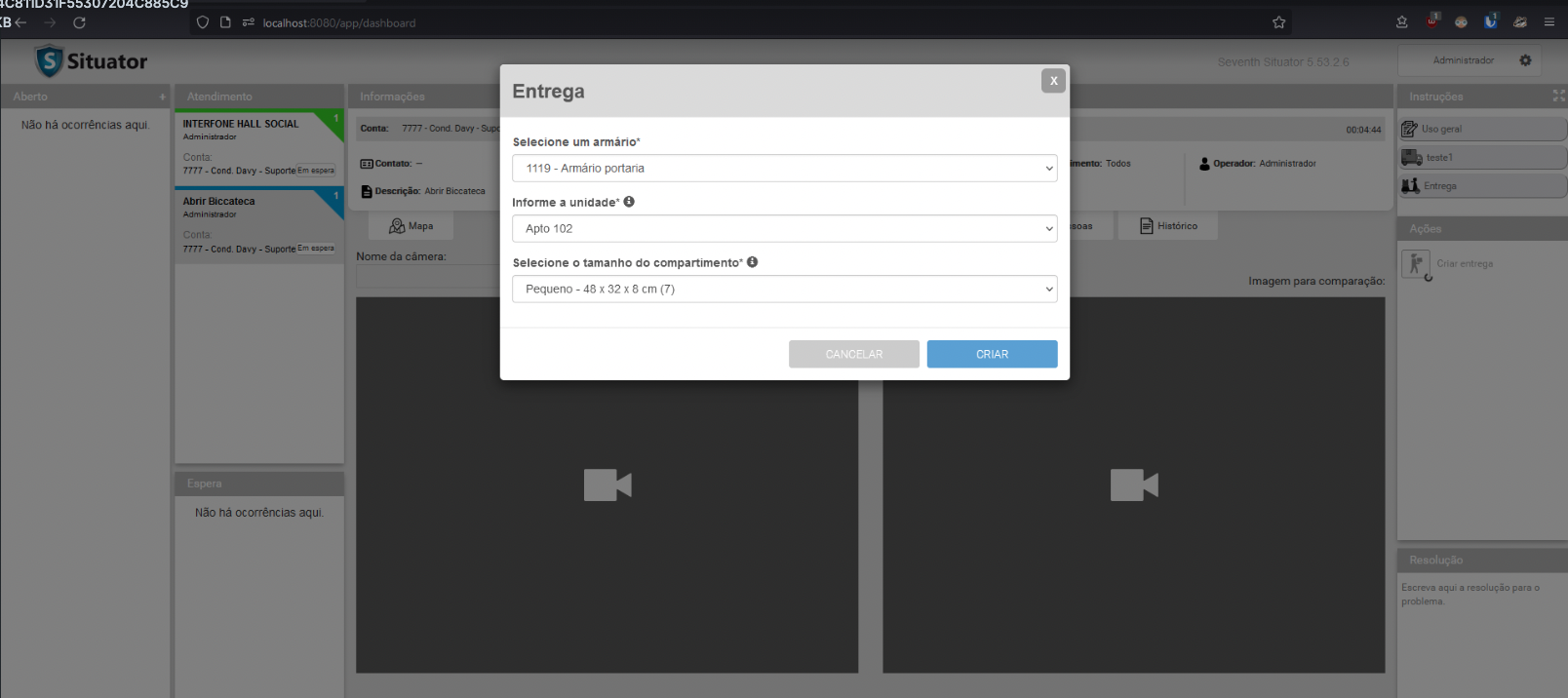Expand the 'Informe a unidade' dropdown
This screenshot has width=1568, height=698.
[784, 229]
